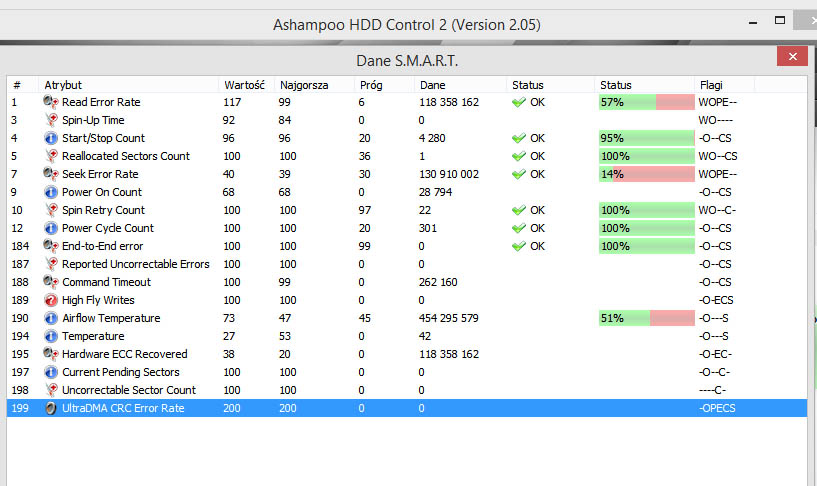Click the 14% status bar for Seek Error Rate
Viewport: 817px width, 486px height.
point(647,174)
